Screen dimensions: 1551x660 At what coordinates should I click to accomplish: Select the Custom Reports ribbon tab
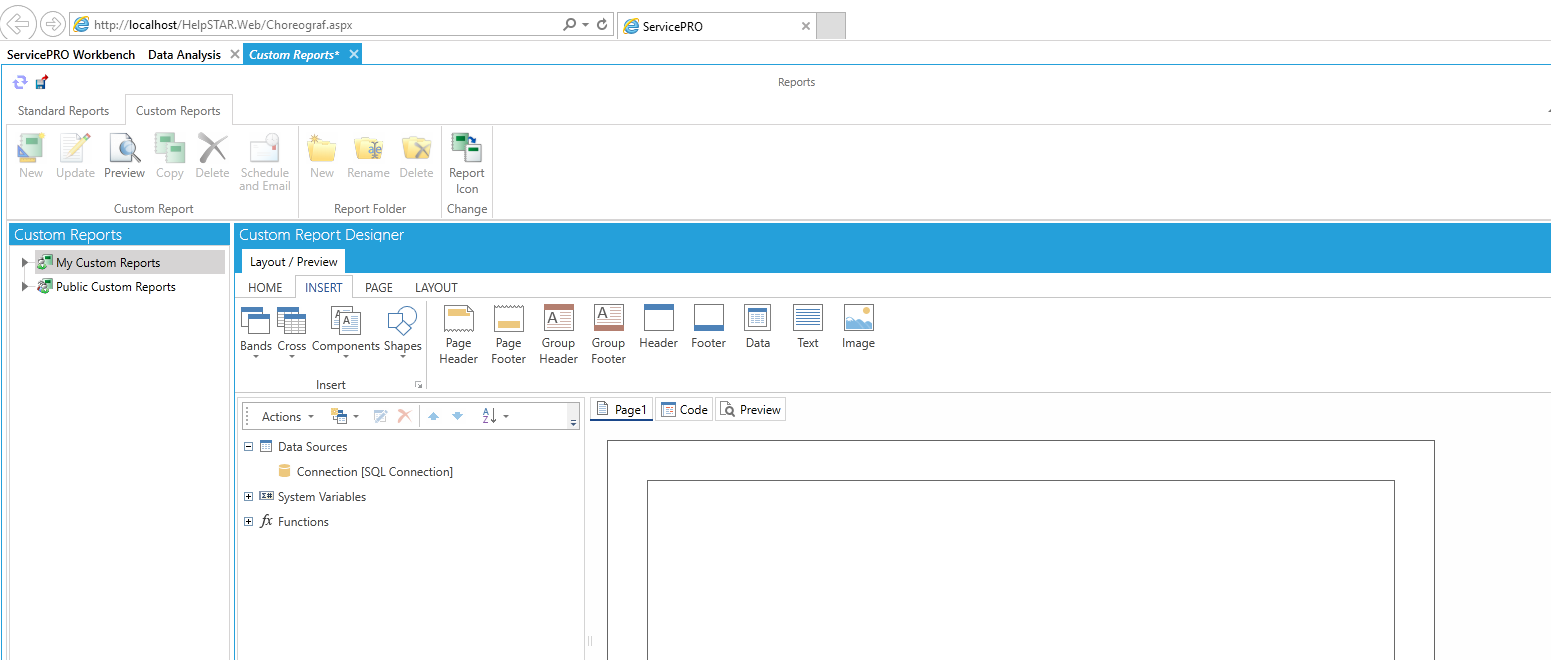[178, 111]
